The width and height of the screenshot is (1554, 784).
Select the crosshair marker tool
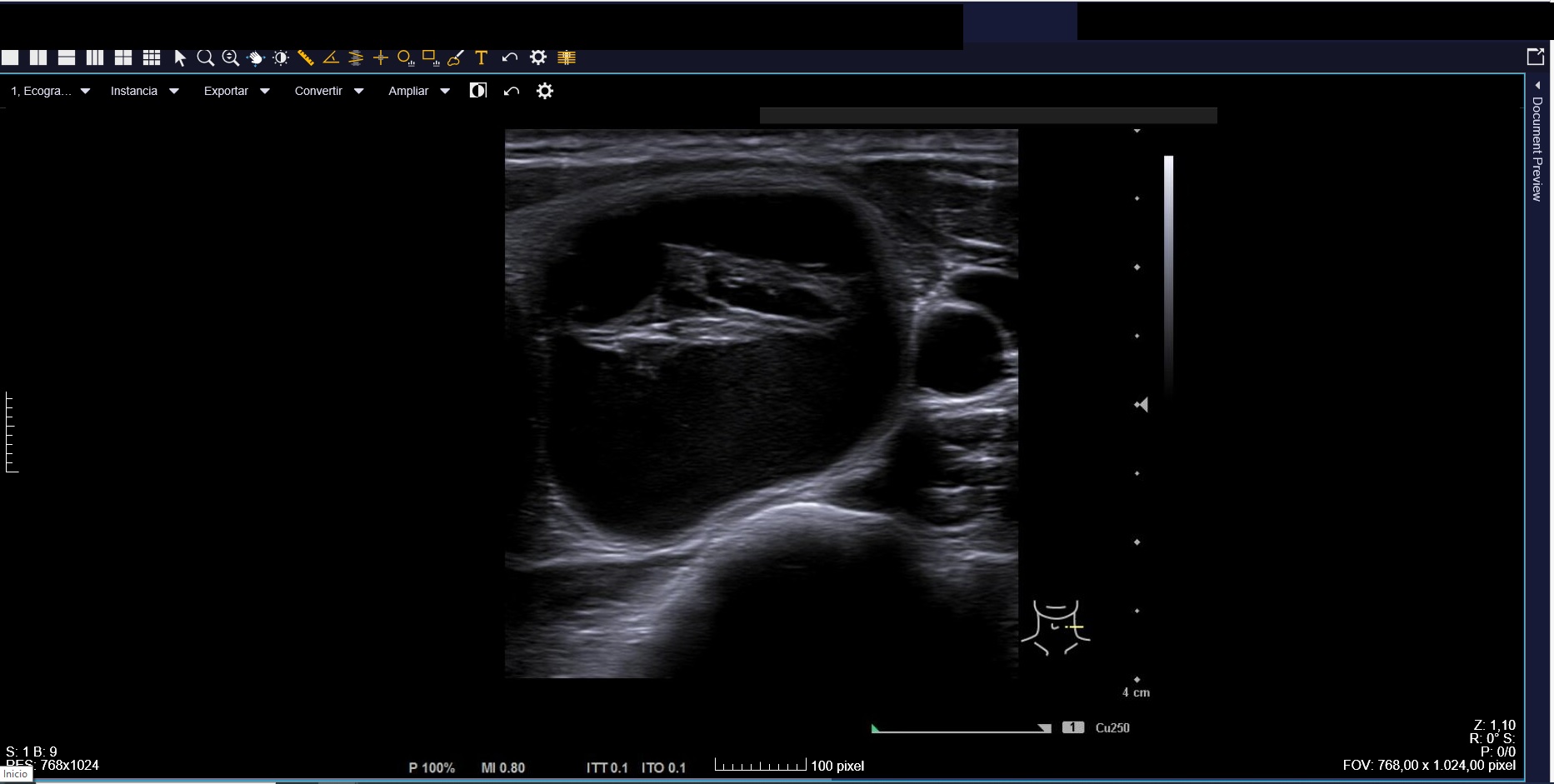click(x=381, y=57)
